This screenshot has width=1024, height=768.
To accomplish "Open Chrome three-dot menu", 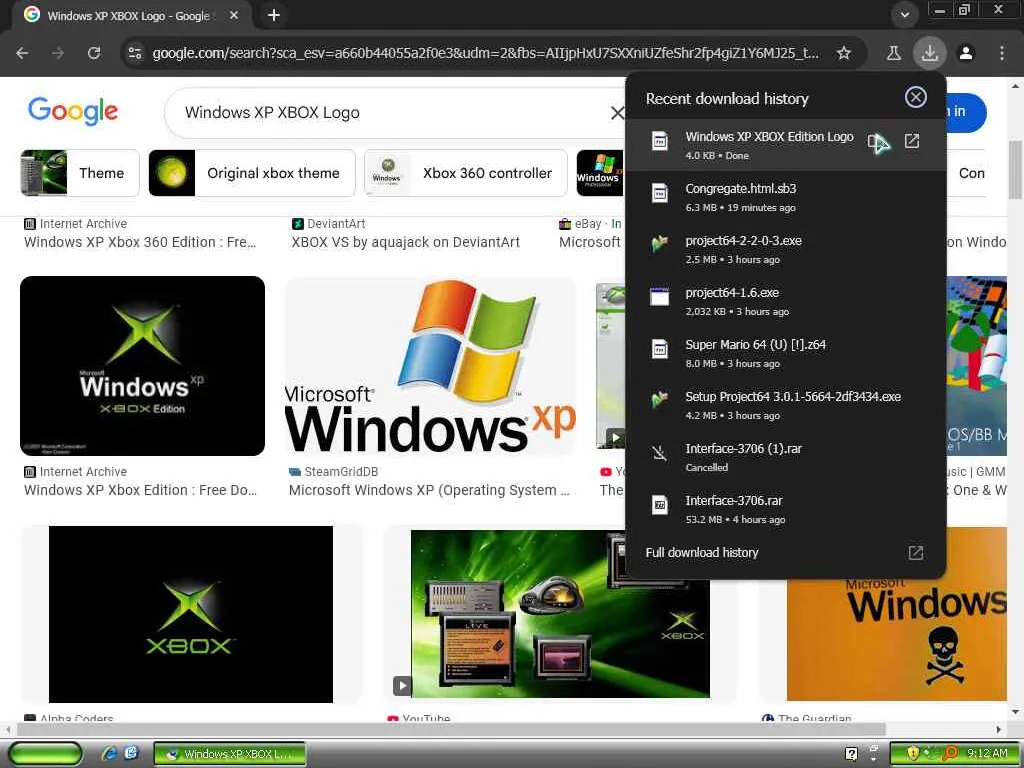I will coord(1002,53).
